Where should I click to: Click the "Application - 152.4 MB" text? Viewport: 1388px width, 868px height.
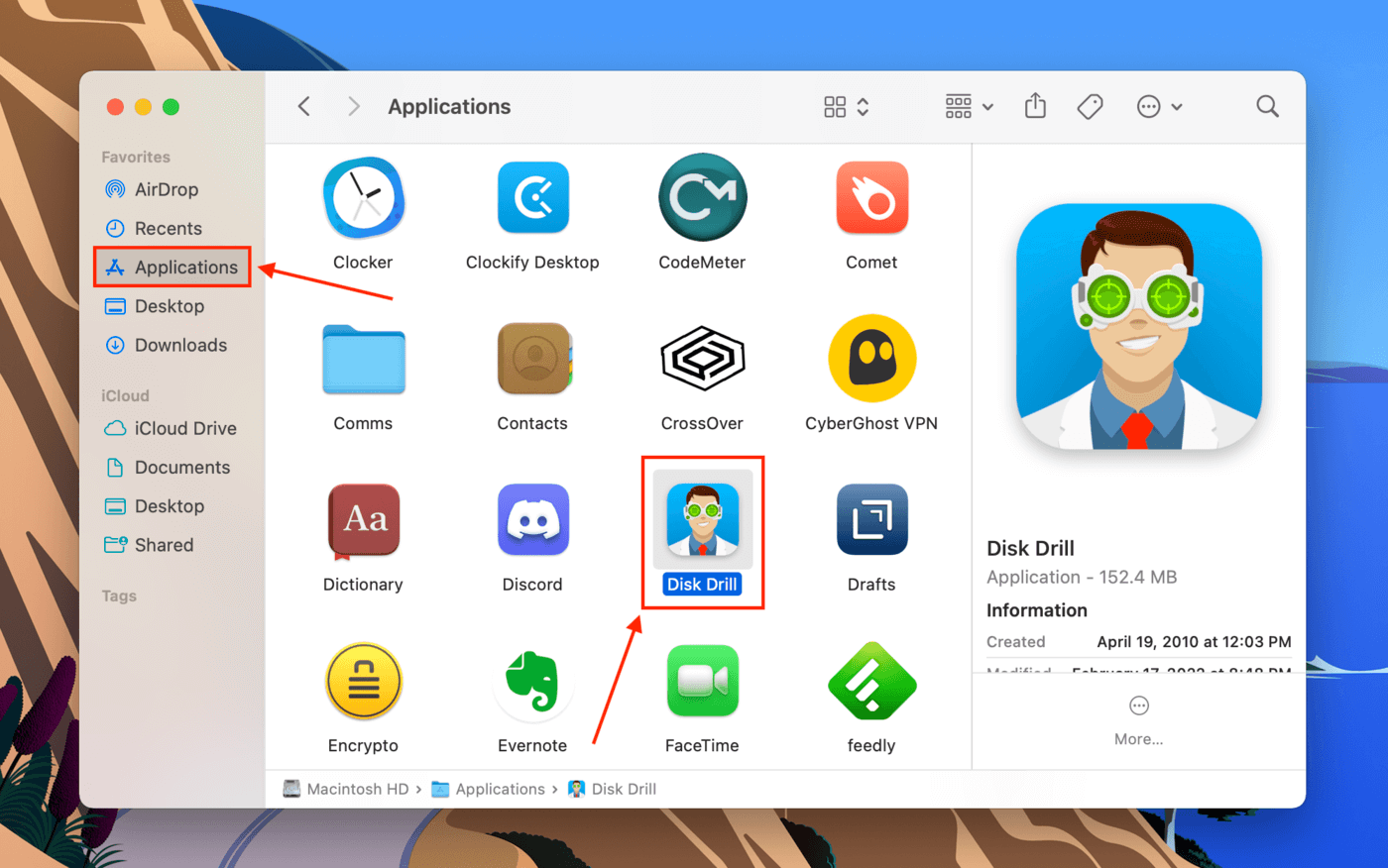pos(1082,577)
